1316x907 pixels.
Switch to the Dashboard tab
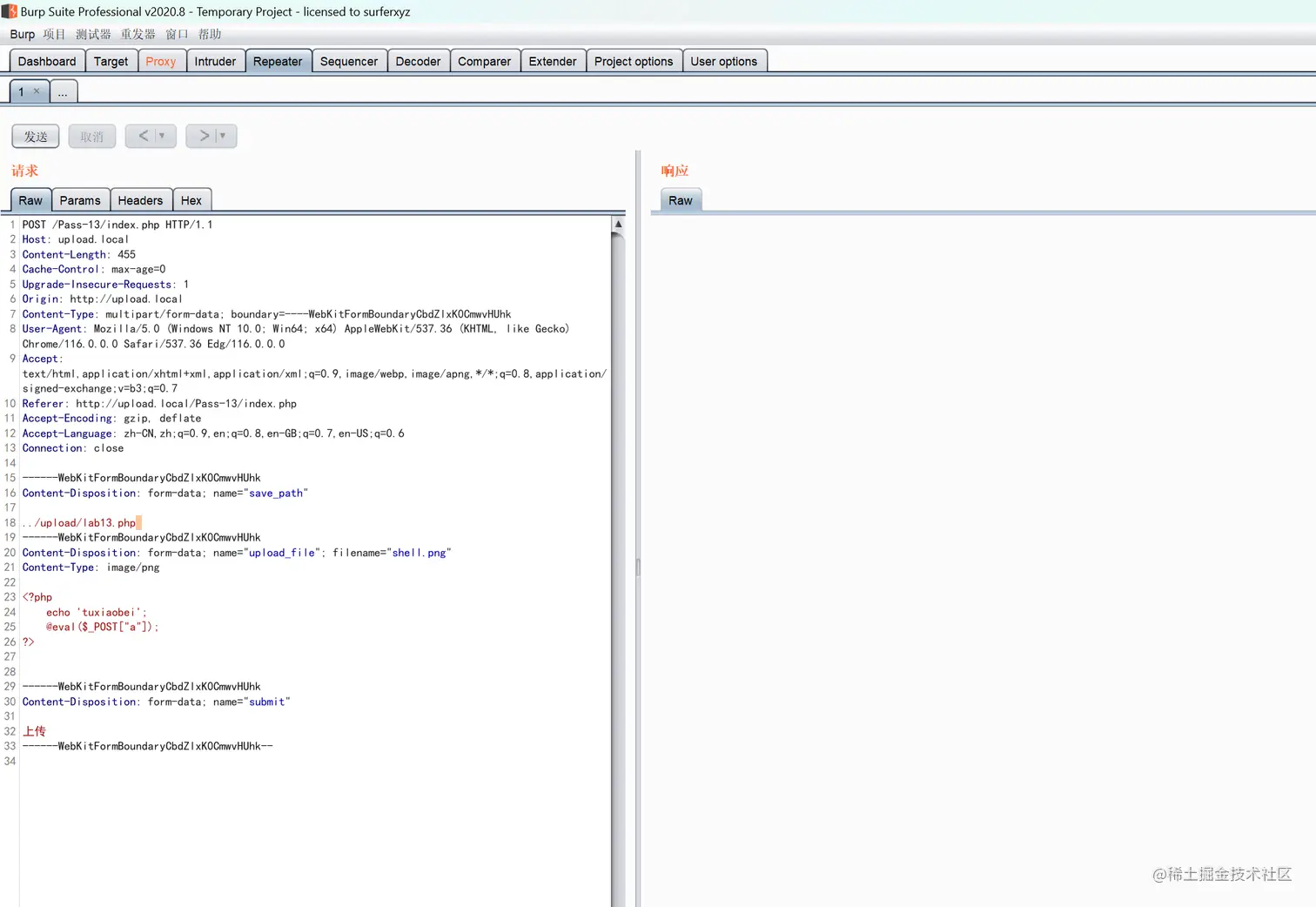47,61
